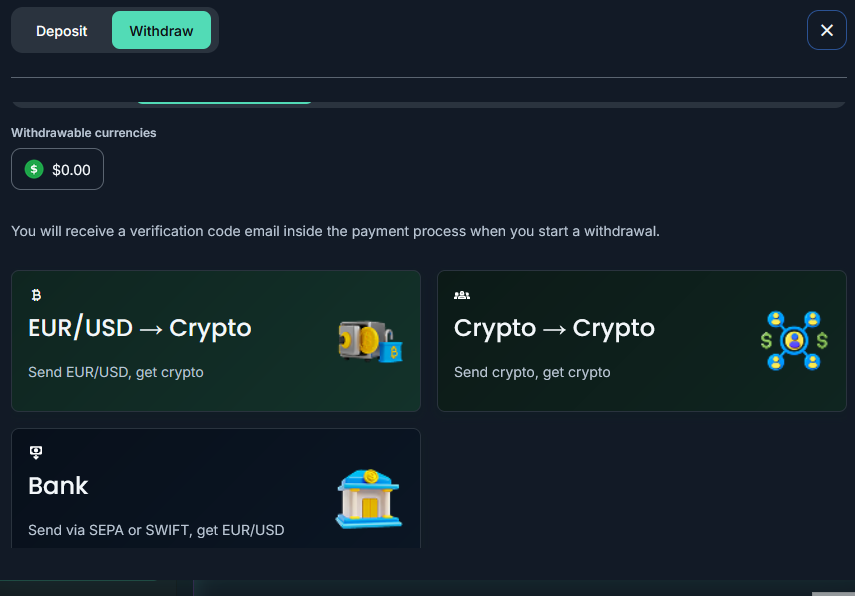Screen dimensions: 855x596
Task: Click the safe with coin illustration
Action: (x=370, y=341)
